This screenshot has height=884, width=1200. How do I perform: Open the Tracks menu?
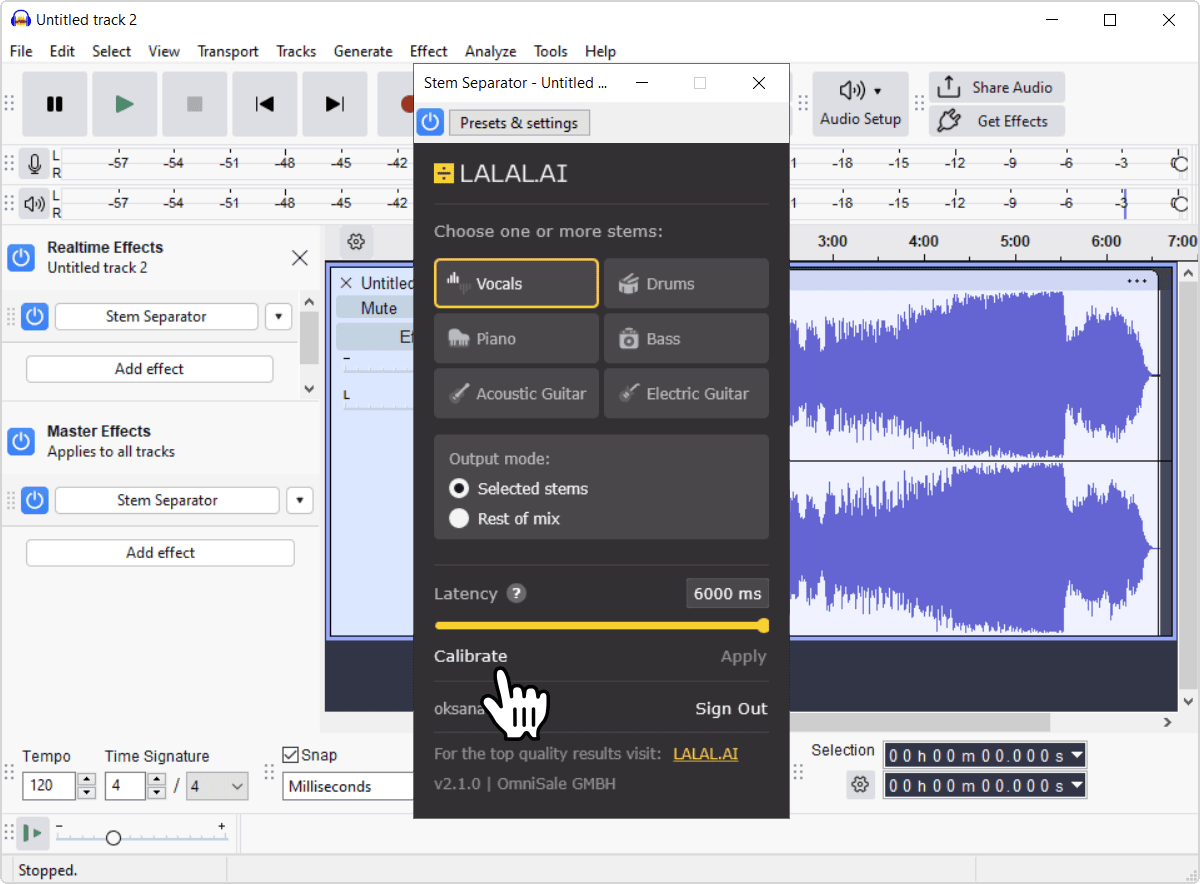pyautogui.click(x=296, y=51)
